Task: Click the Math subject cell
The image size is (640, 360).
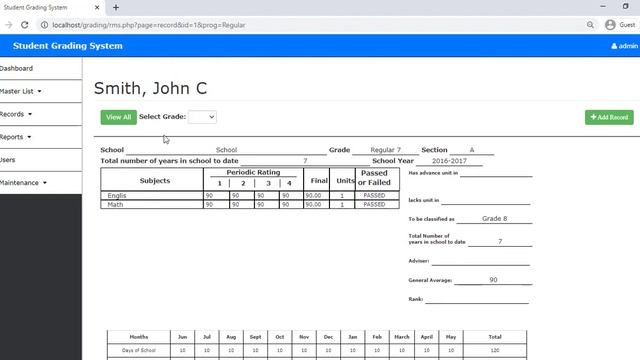Action: [152, 204]
